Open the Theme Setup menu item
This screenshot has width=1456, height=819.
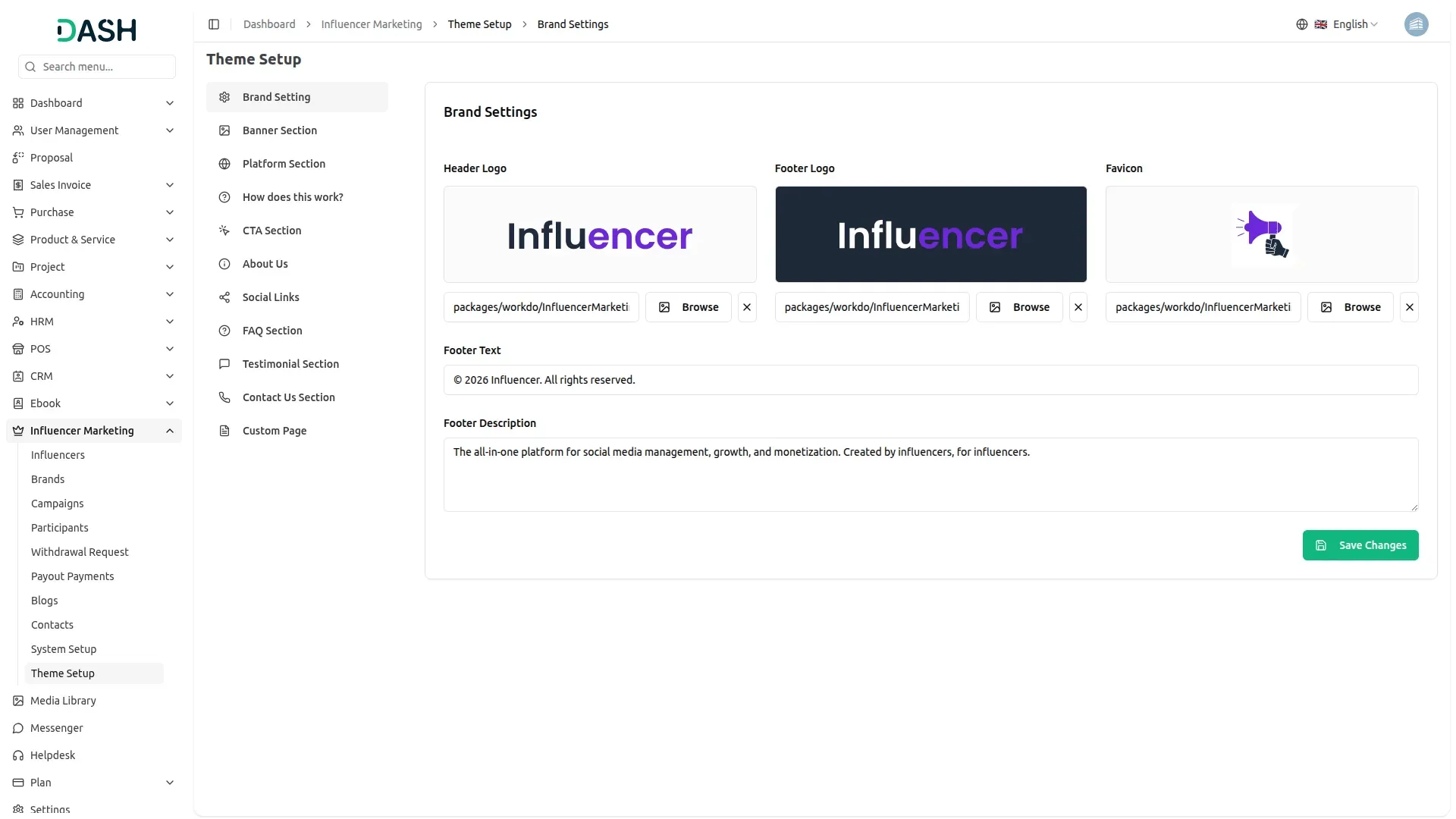point(63,673)
